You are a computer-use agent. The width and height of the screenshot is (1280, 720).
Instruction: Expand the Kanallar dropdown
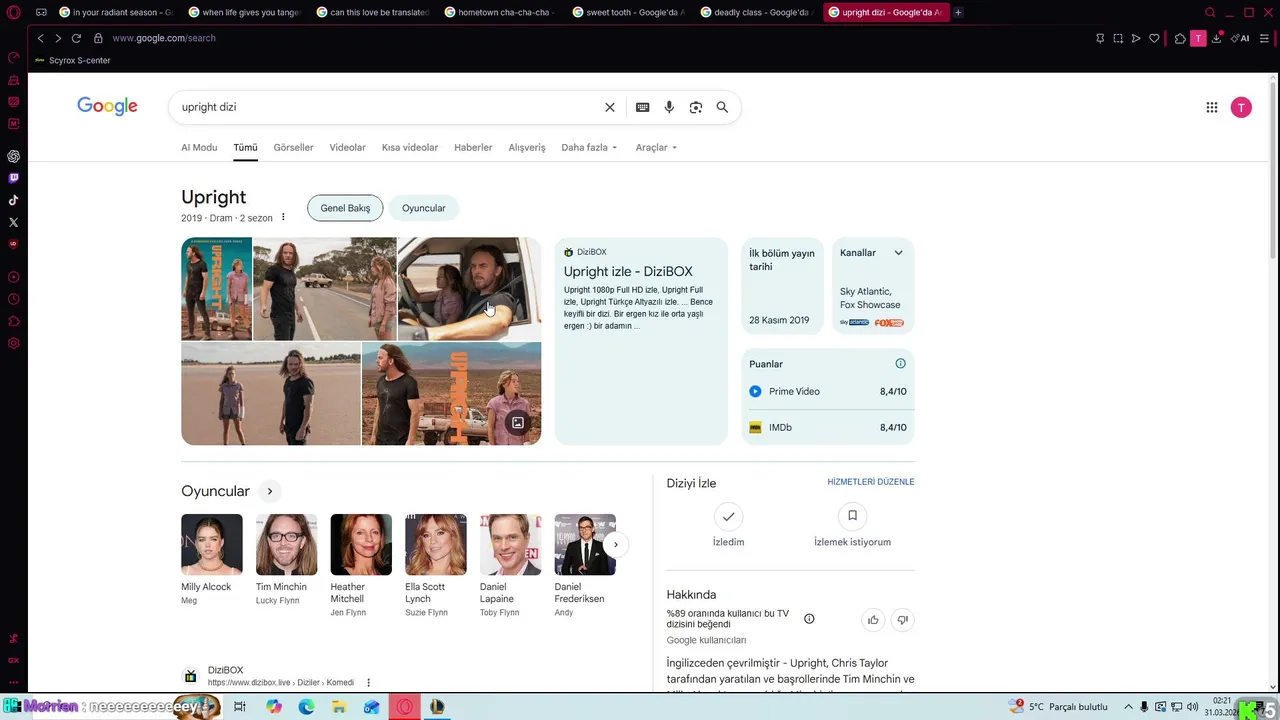898,253
